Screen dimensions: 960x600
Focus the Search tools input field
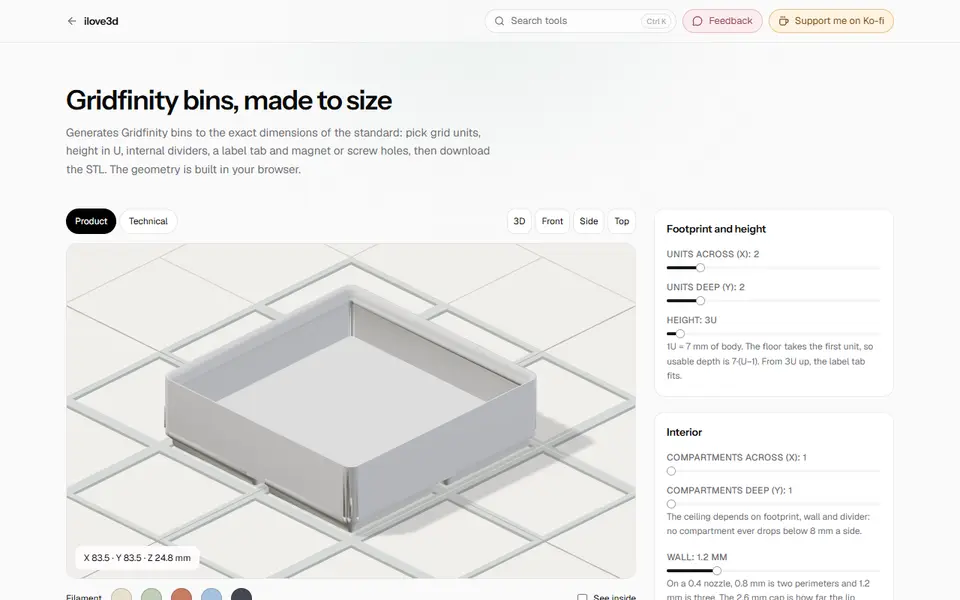pos(580,21)
